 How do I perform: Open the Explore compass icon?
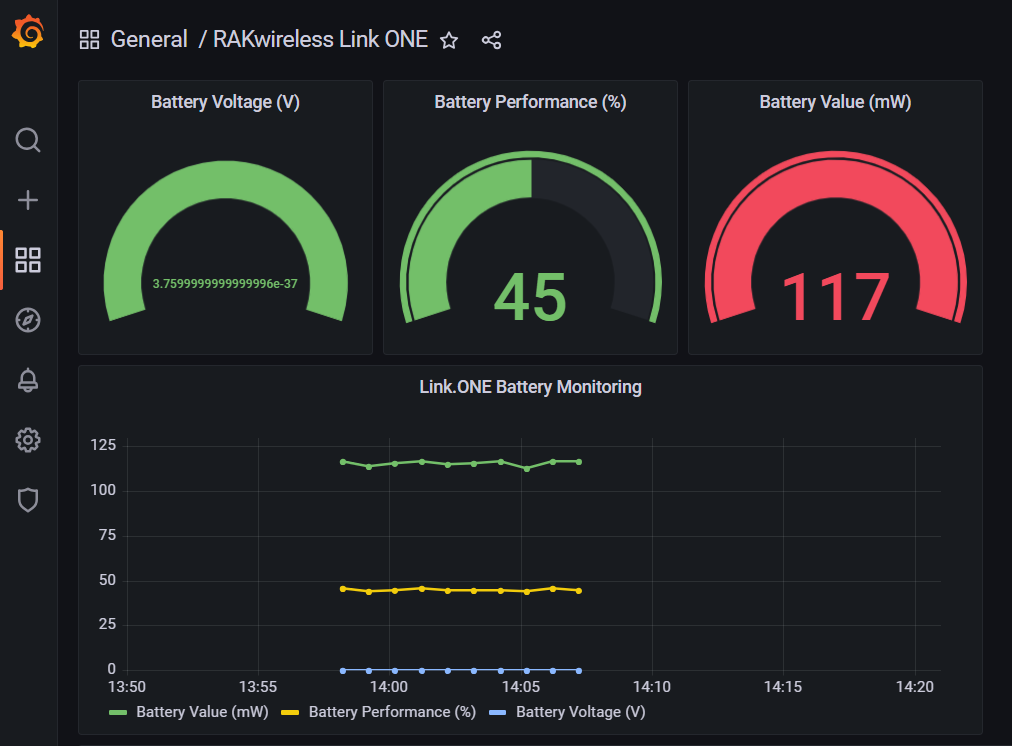[x=28, y=320]
